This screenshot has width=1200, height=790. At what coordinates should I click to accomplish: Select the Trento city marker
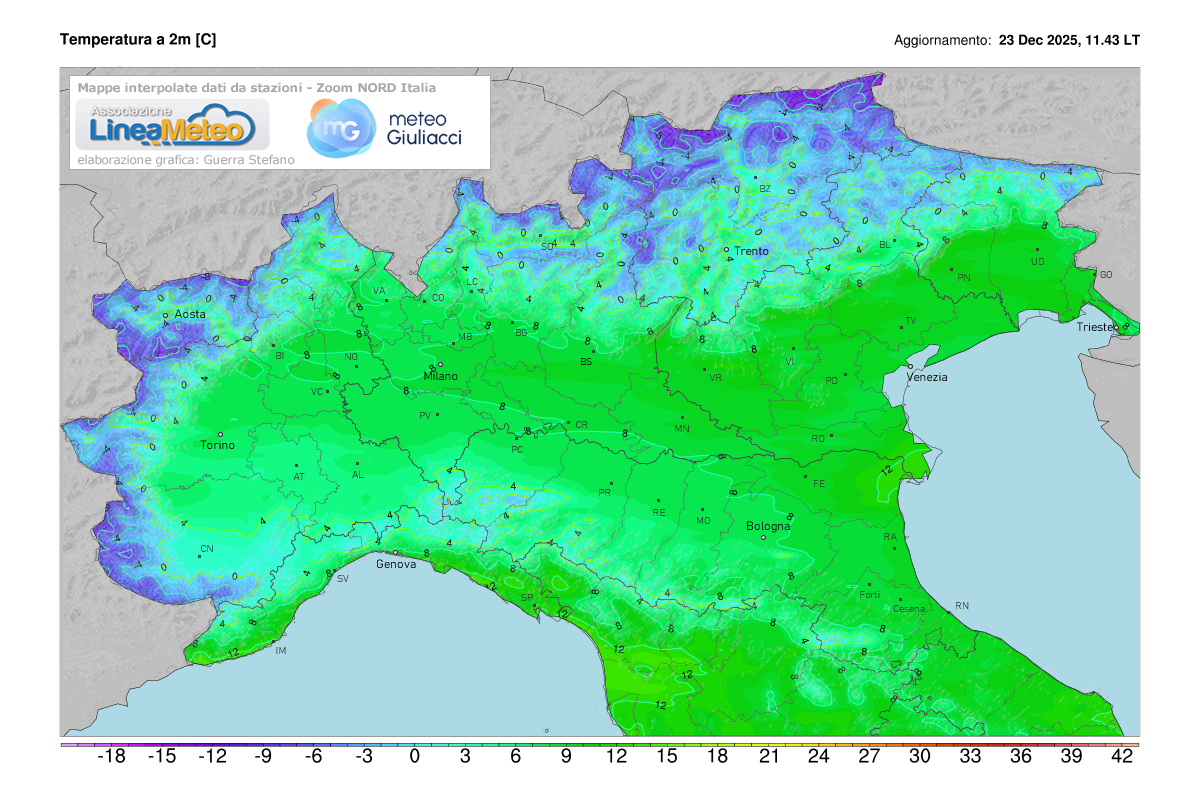pyautogui.click(x=727, y=249)
